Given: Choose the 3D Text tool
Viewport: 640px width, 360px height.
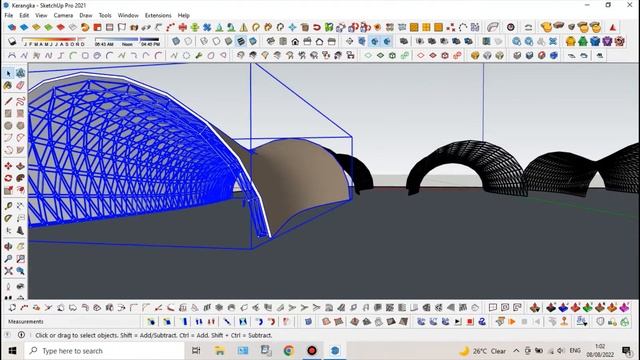Looking at the screenshot, I should tap(20, 231).
